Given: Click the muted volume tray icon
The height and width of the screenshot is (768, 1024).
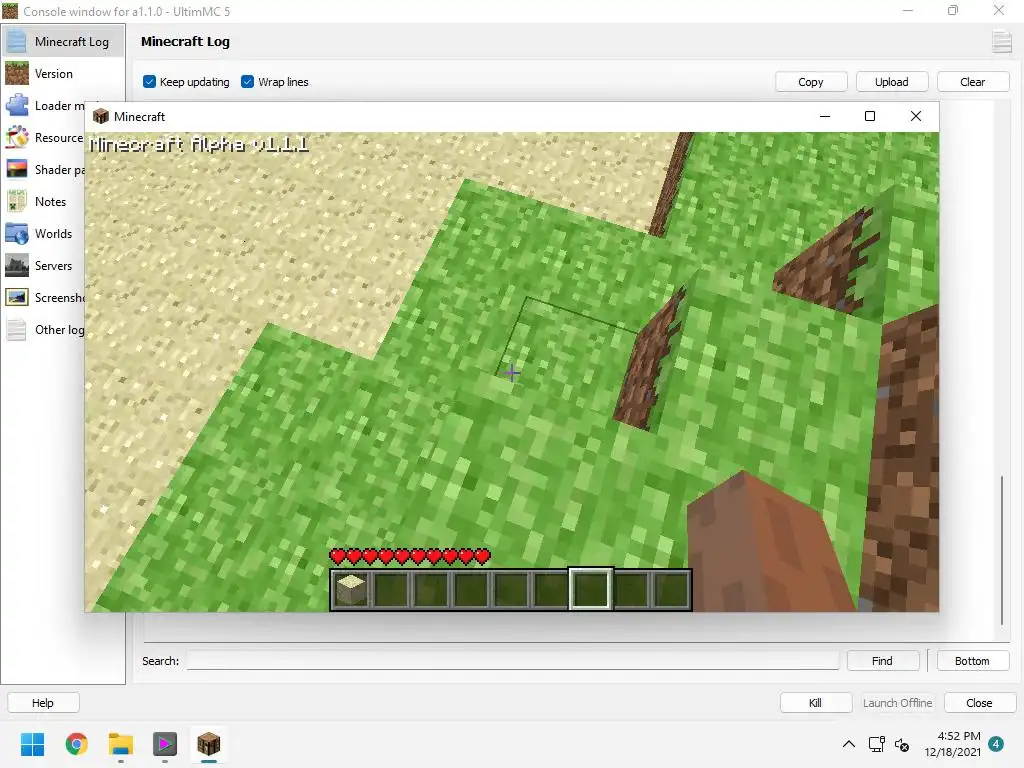Looking at the screenshot, I should pyautogui.click(x=902, y=744).
